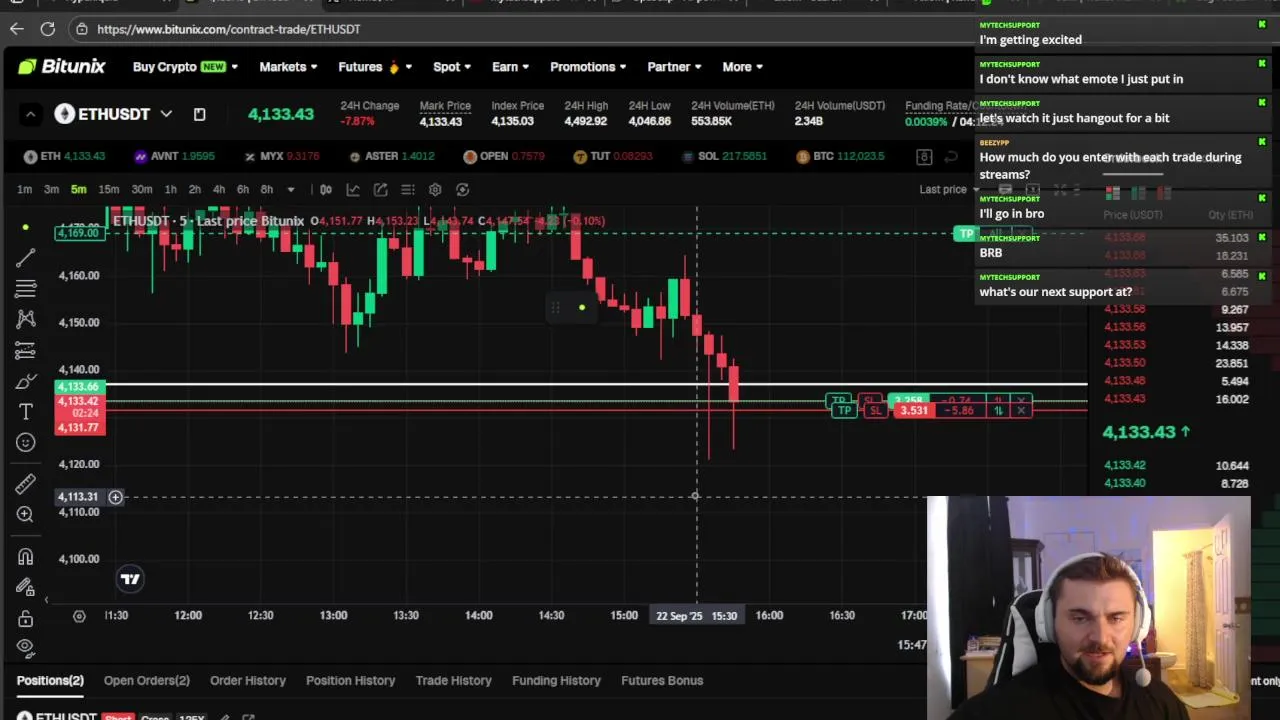Open the Markets menu

click(288, 67)
